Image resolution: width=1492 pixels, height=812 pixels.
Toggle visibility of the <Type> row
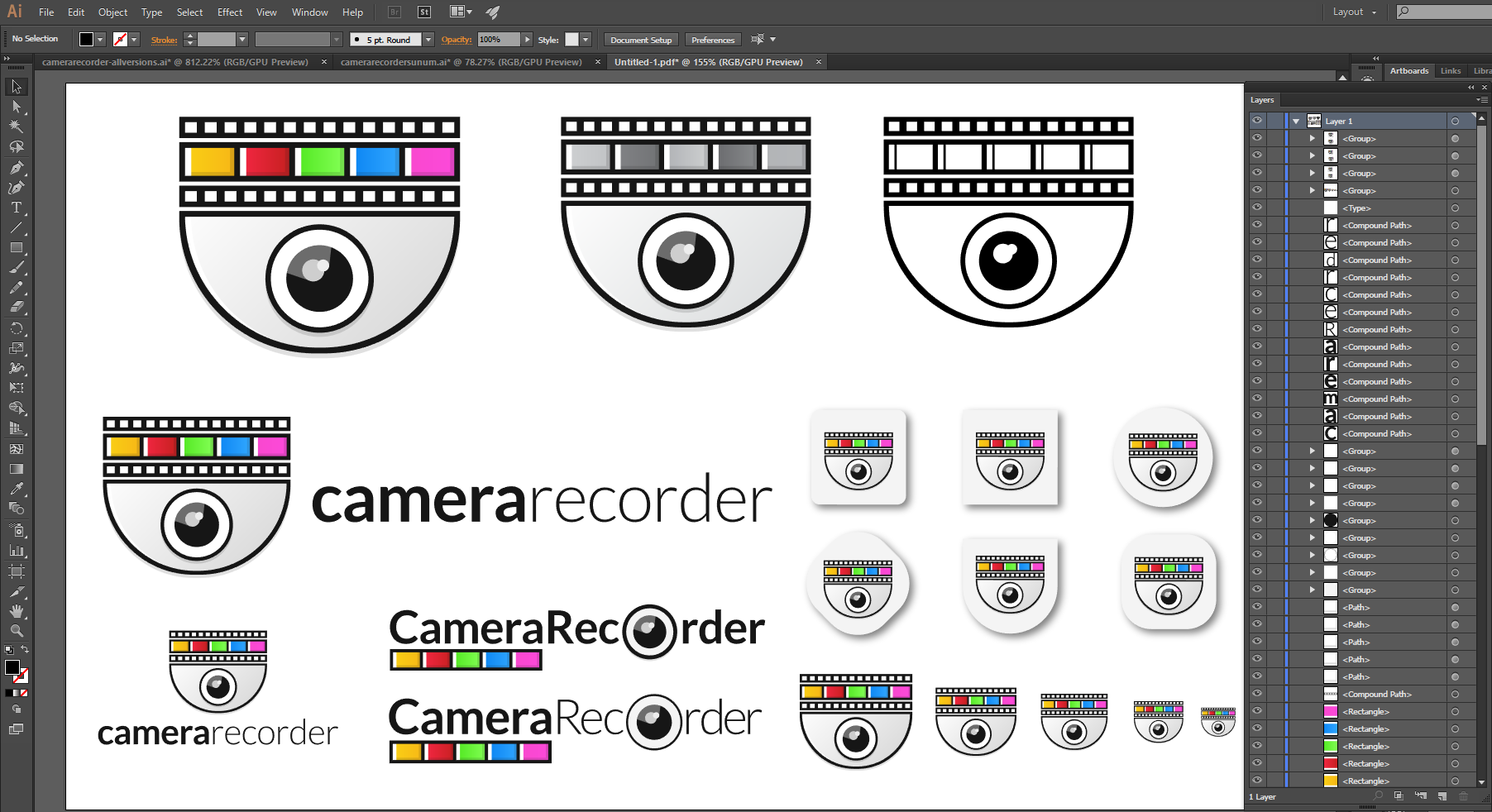click(1257, 208)
